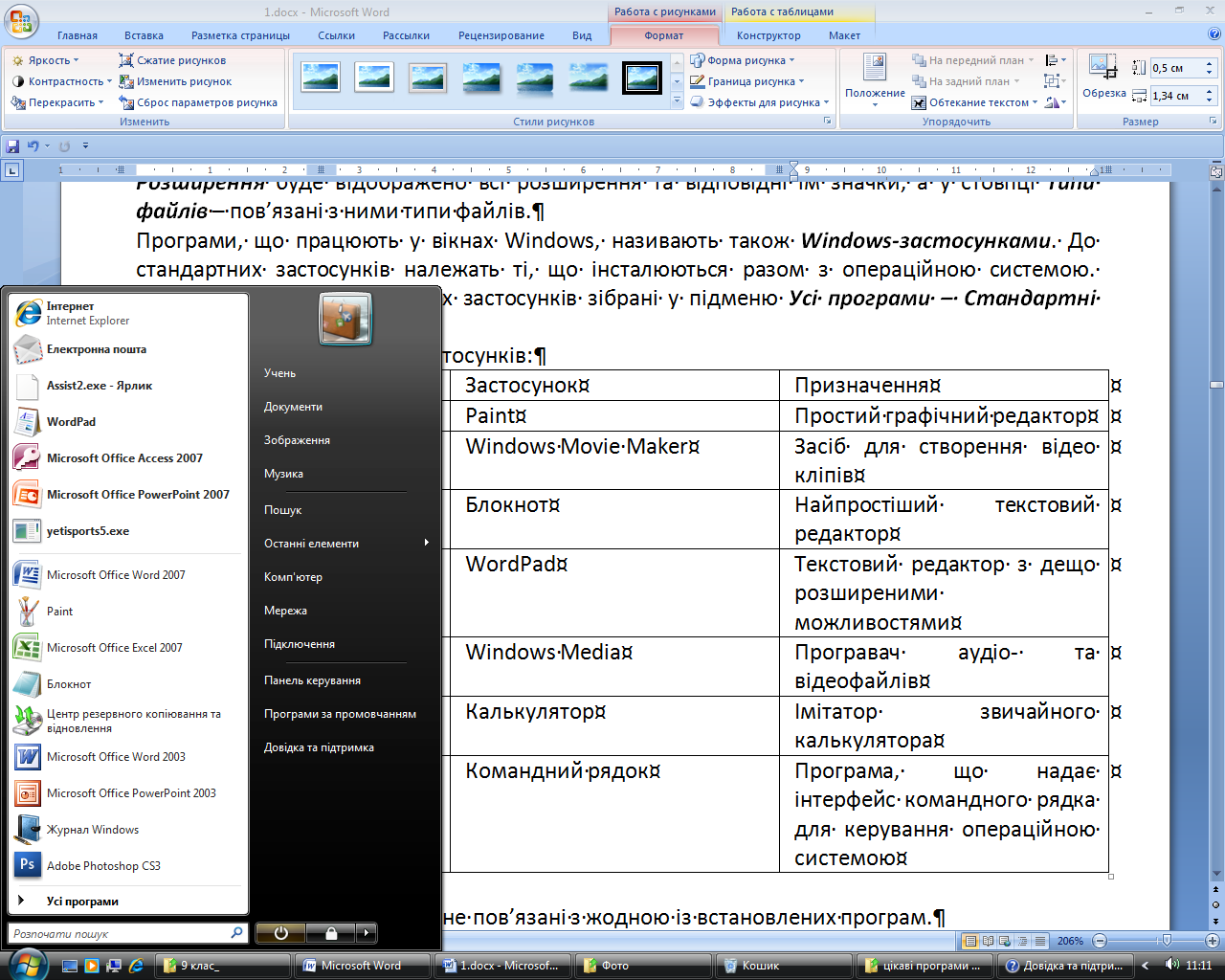Open the Вставка ribbon tab
Viewport: 1225px width, 980px height.
pyautogui.click(x=144, y=35)
